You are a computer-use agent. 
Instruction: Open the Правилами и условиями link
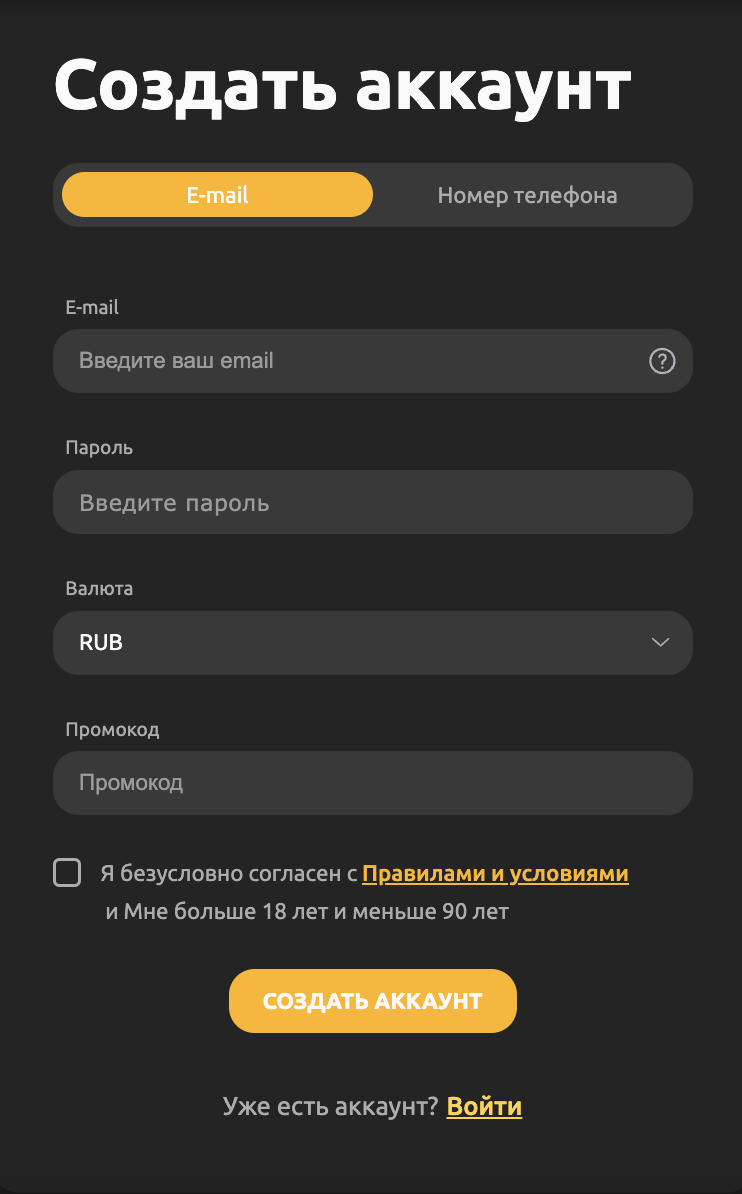[x=495, y=873]
